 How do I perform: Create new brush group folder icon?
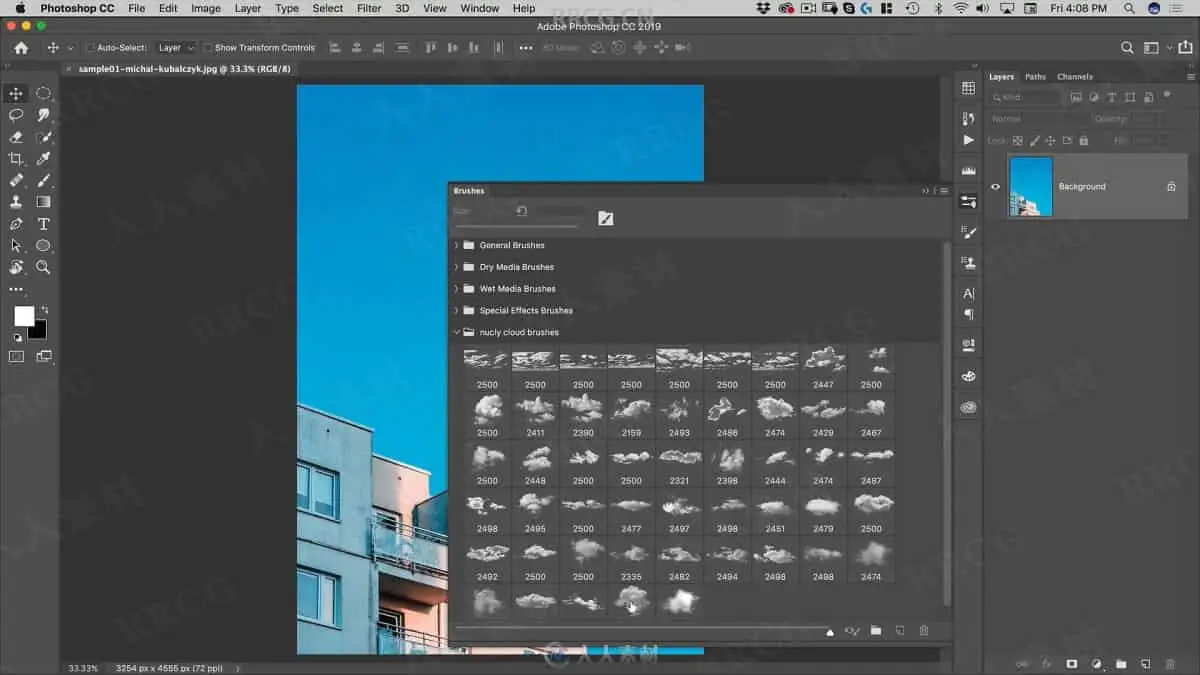coord(876,631)
